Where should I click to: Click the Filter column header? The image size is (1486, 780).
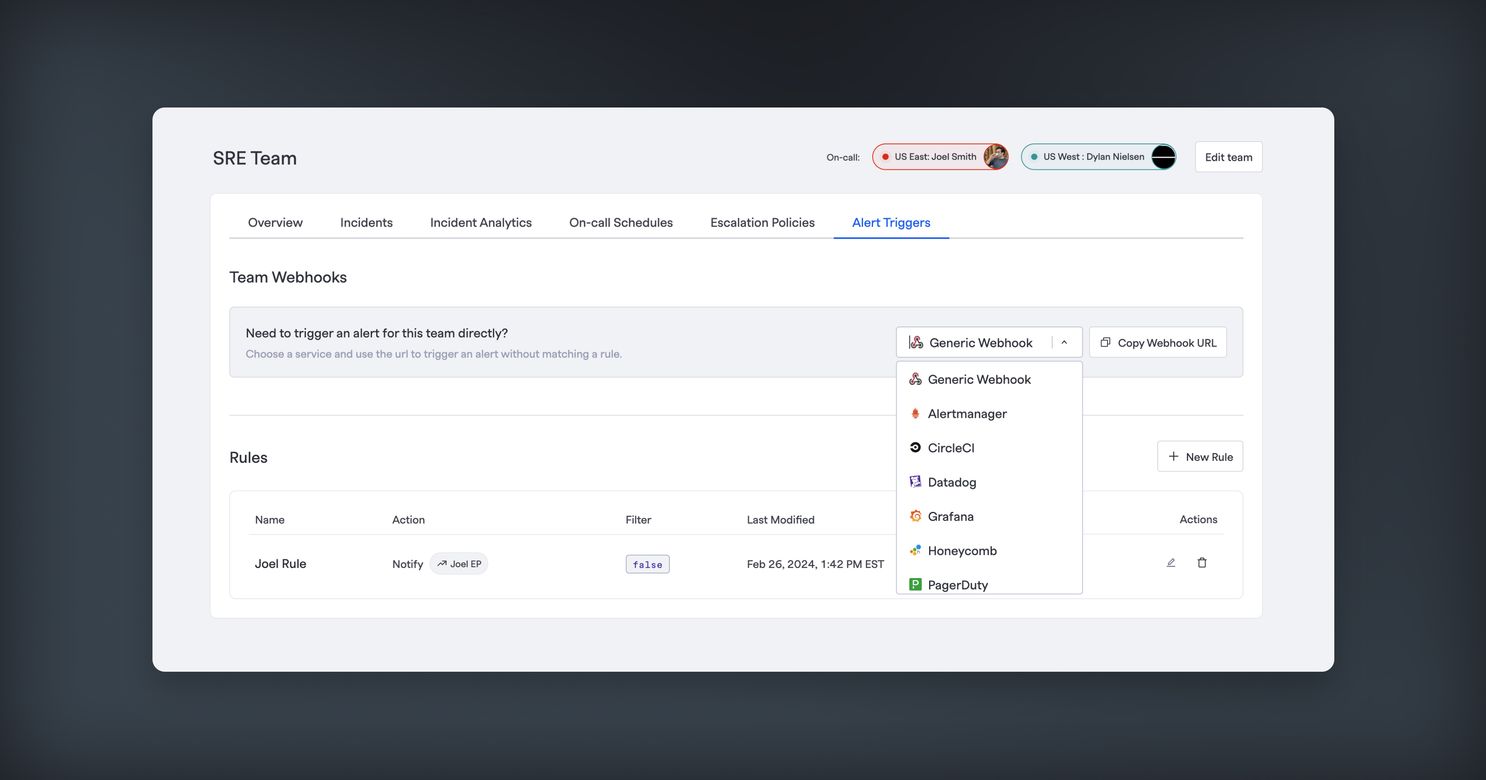pos(638,520)
